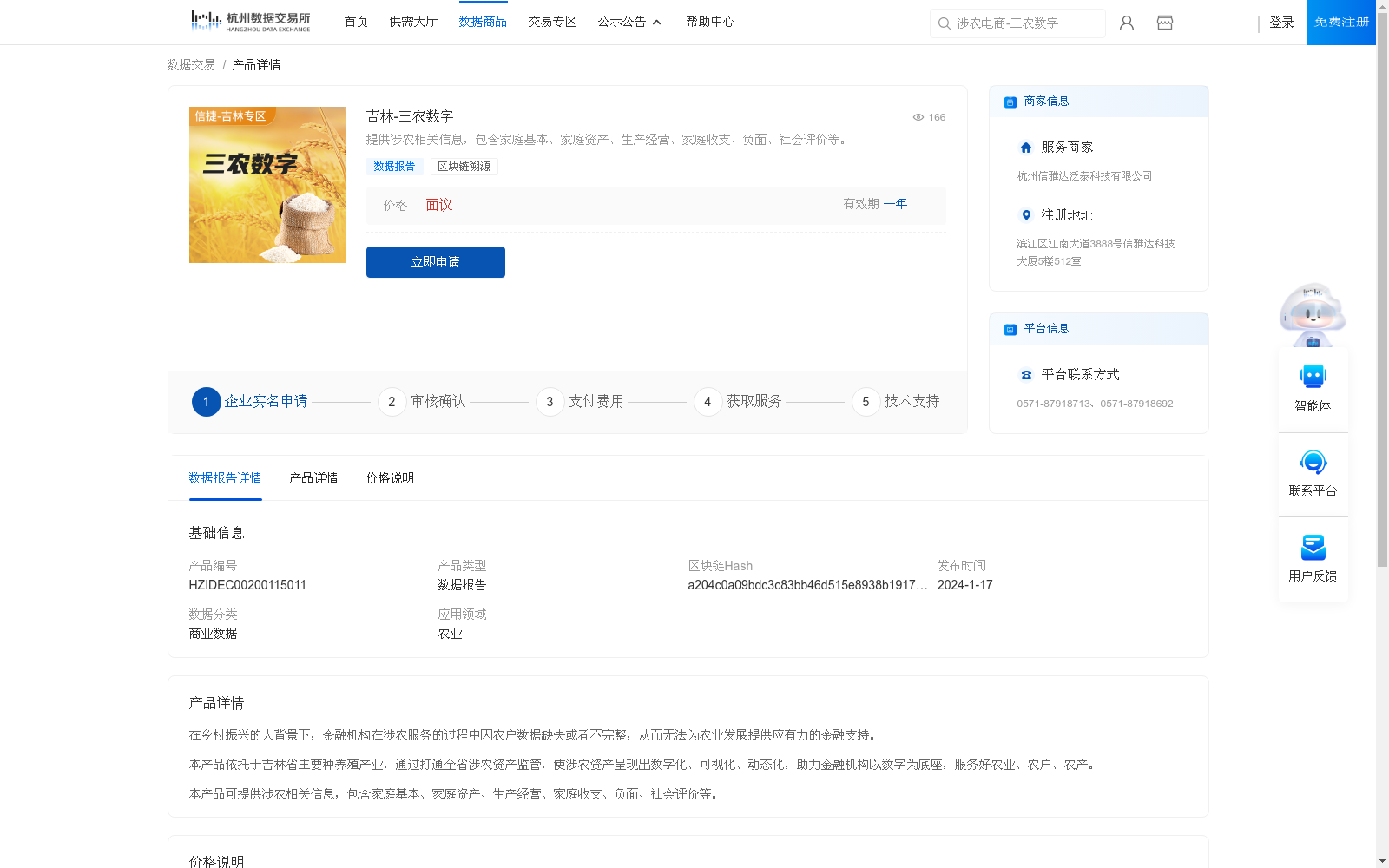The width and height of the screenshot is (1389, 868).
Task: Click the search magnifier icon
Action: pos(945,23)
